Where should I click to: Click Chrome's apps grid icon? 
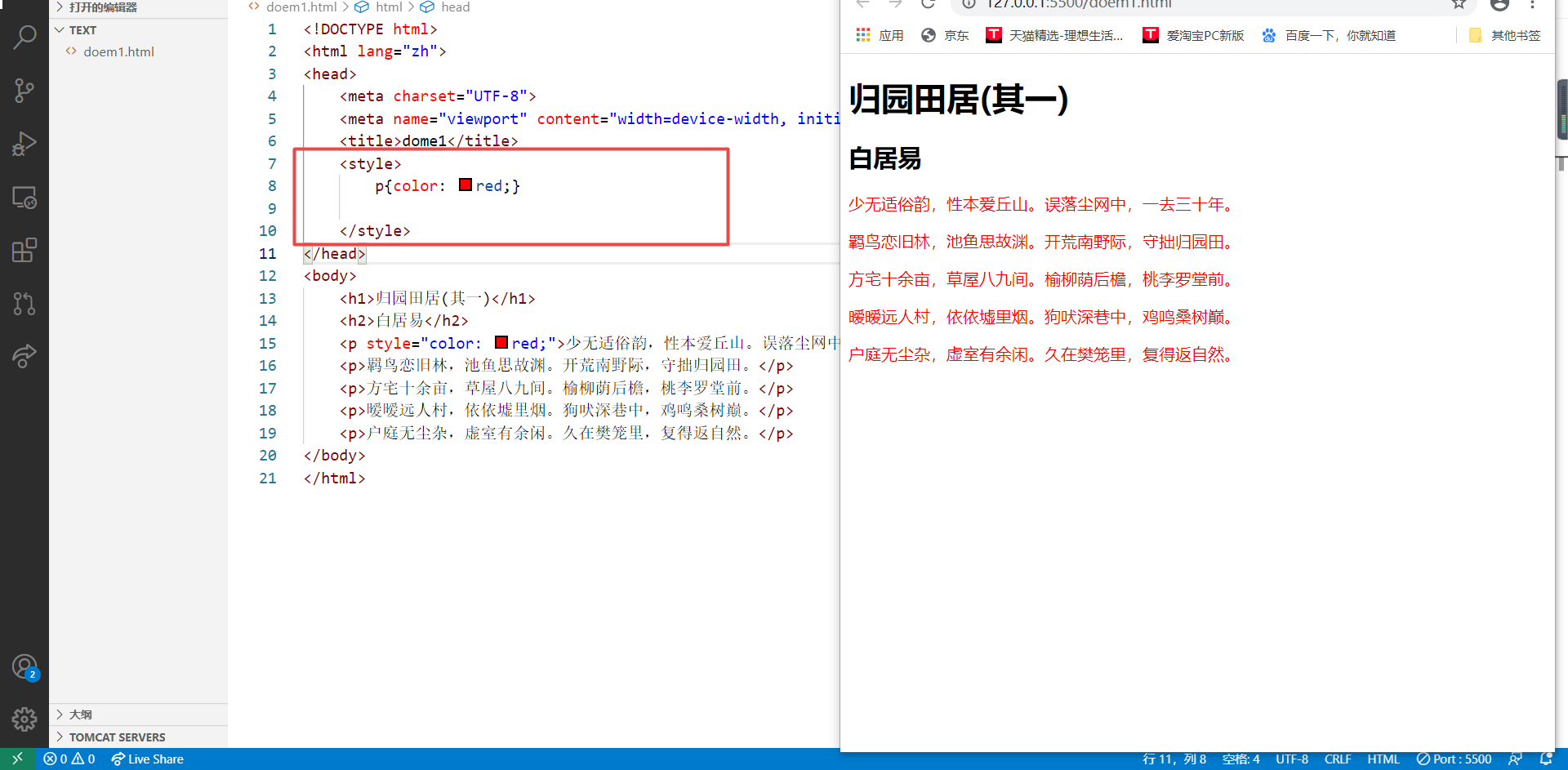863,35
